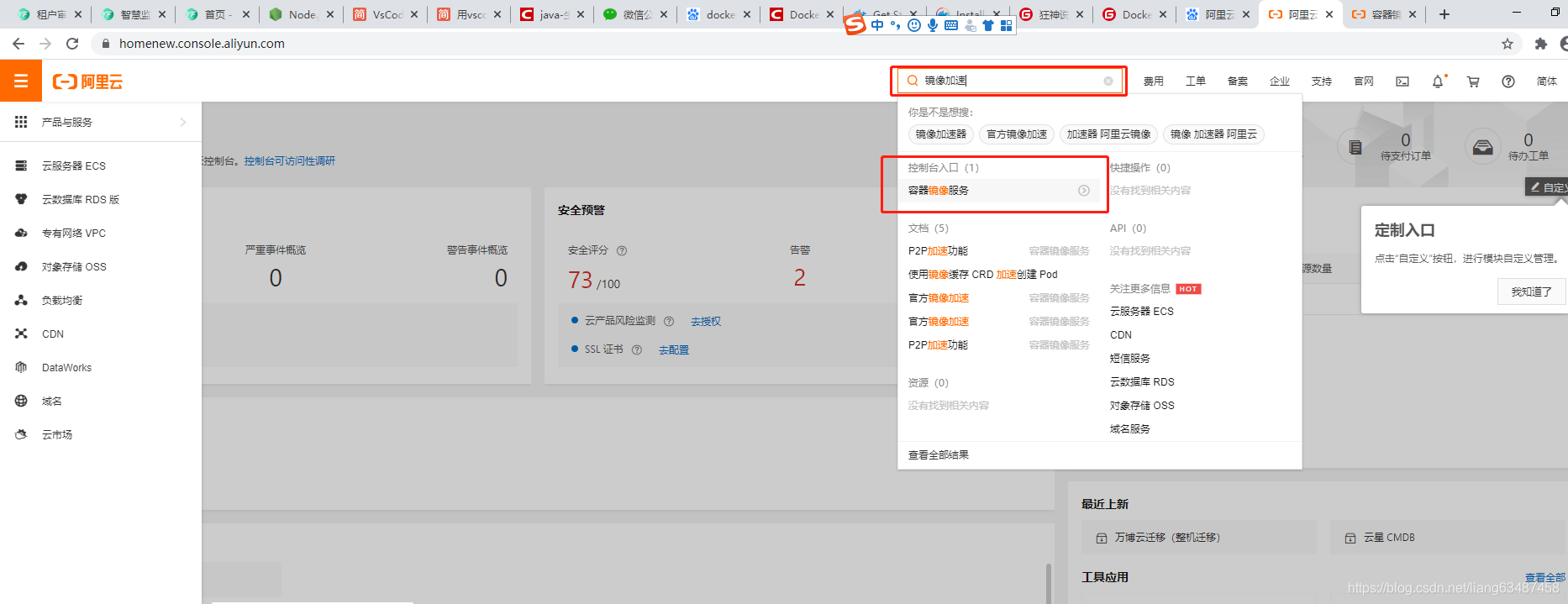Click the 负载均衡 sidebar icon

22,301
